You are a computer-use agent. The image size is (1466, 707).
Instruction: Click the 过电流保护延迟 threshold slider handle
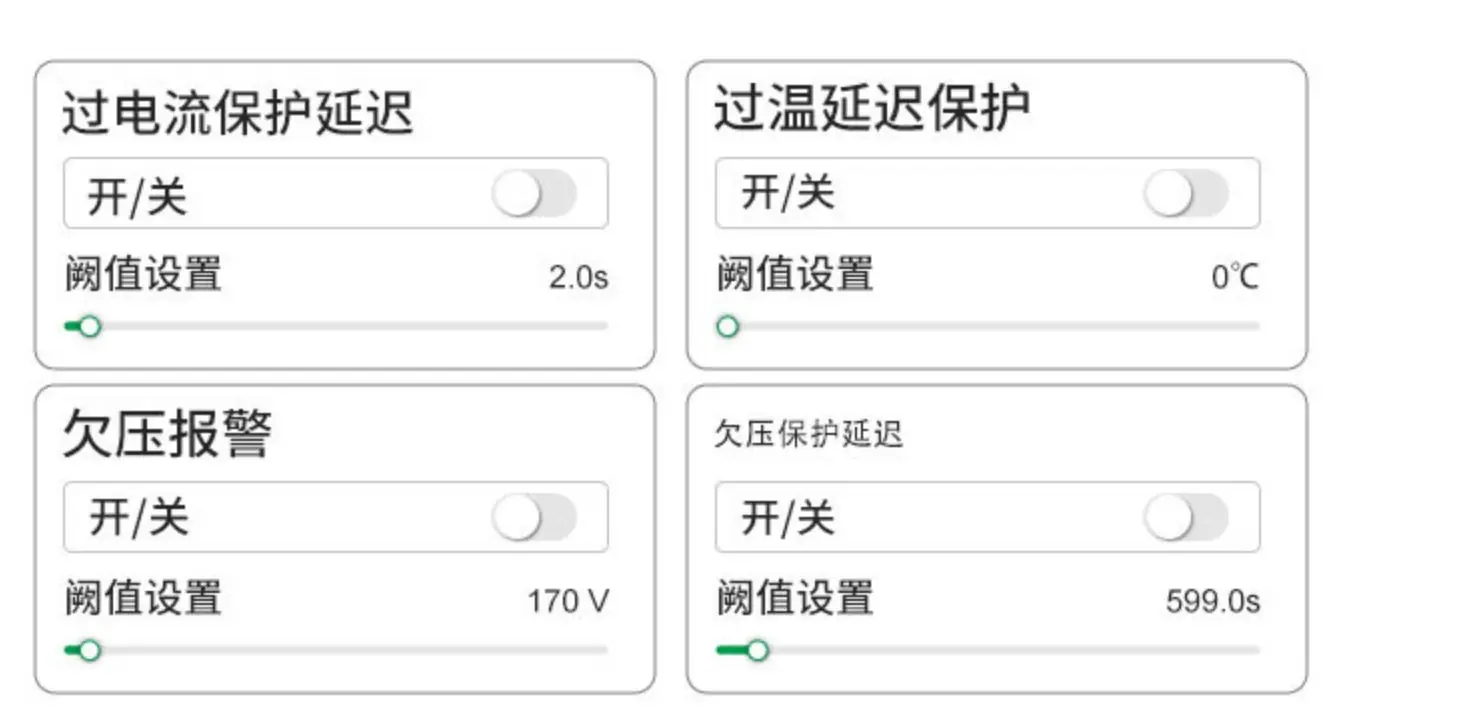pos(90,326)
